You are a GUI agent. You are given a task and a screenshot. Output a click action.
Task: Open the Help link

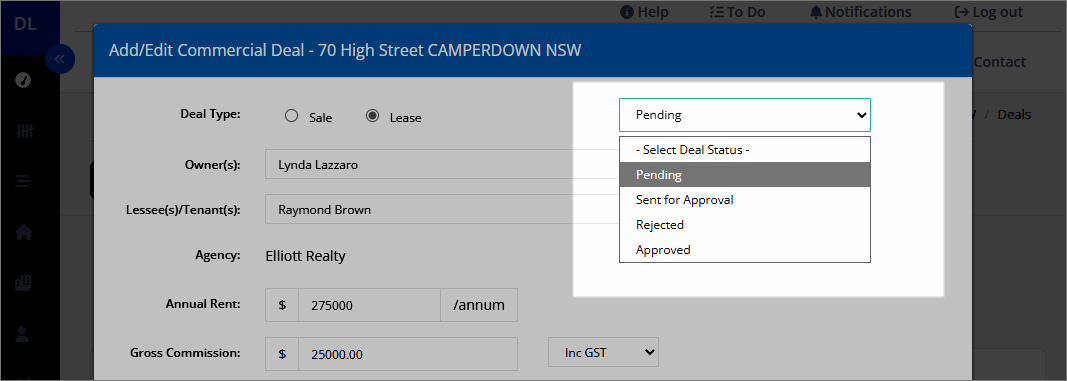coord(644,12)
